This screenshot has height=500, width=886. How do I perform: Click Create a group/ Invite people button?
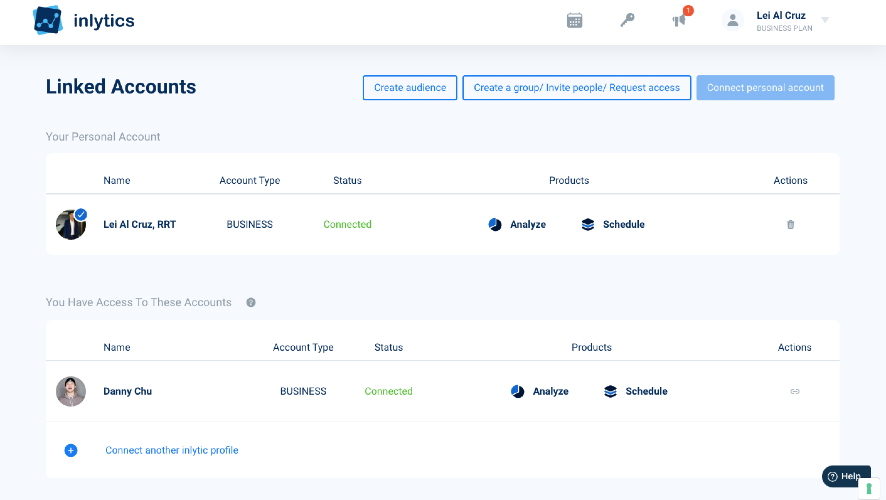(x=576, y=88)
